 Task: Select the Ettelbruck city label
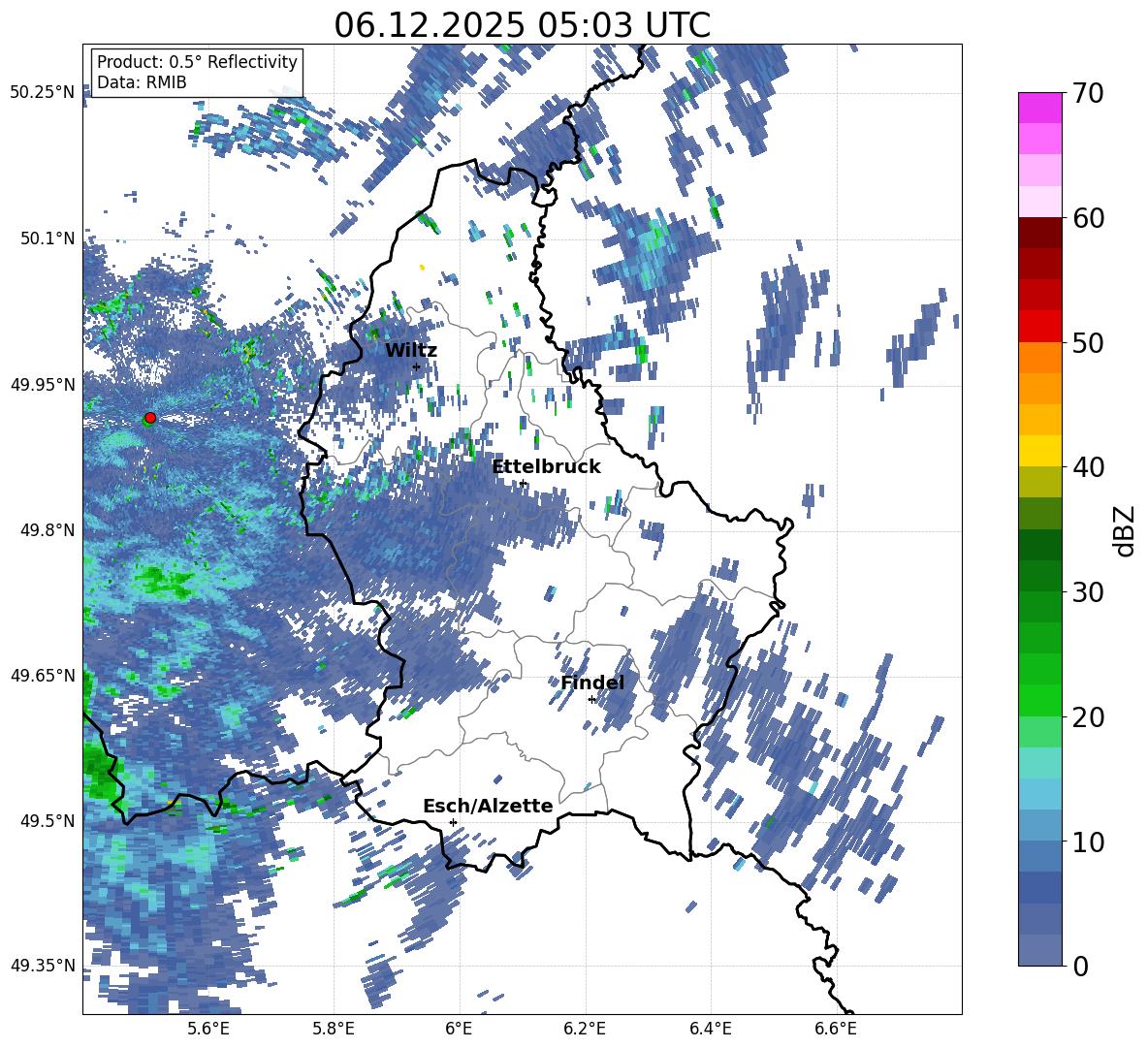[546, 467]
